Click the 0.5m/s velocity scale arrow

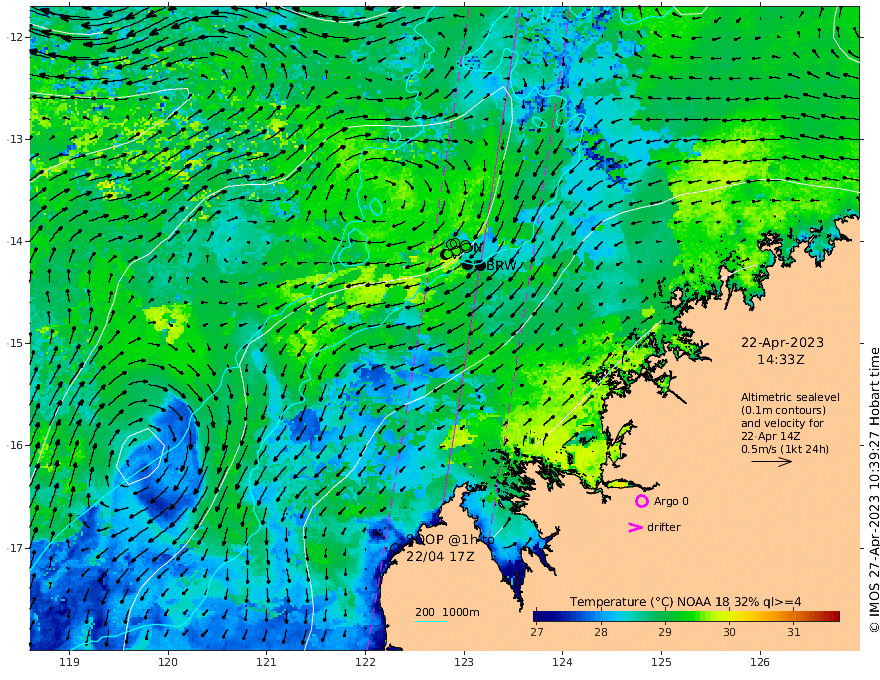point(772,462)
